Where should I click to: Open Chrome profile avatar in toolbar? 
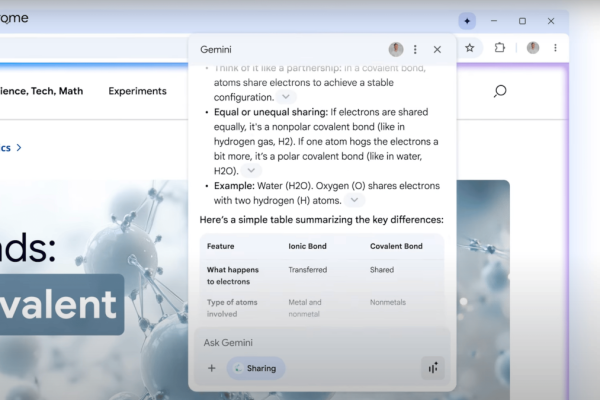pyautogui.click(x=533, y=48)
